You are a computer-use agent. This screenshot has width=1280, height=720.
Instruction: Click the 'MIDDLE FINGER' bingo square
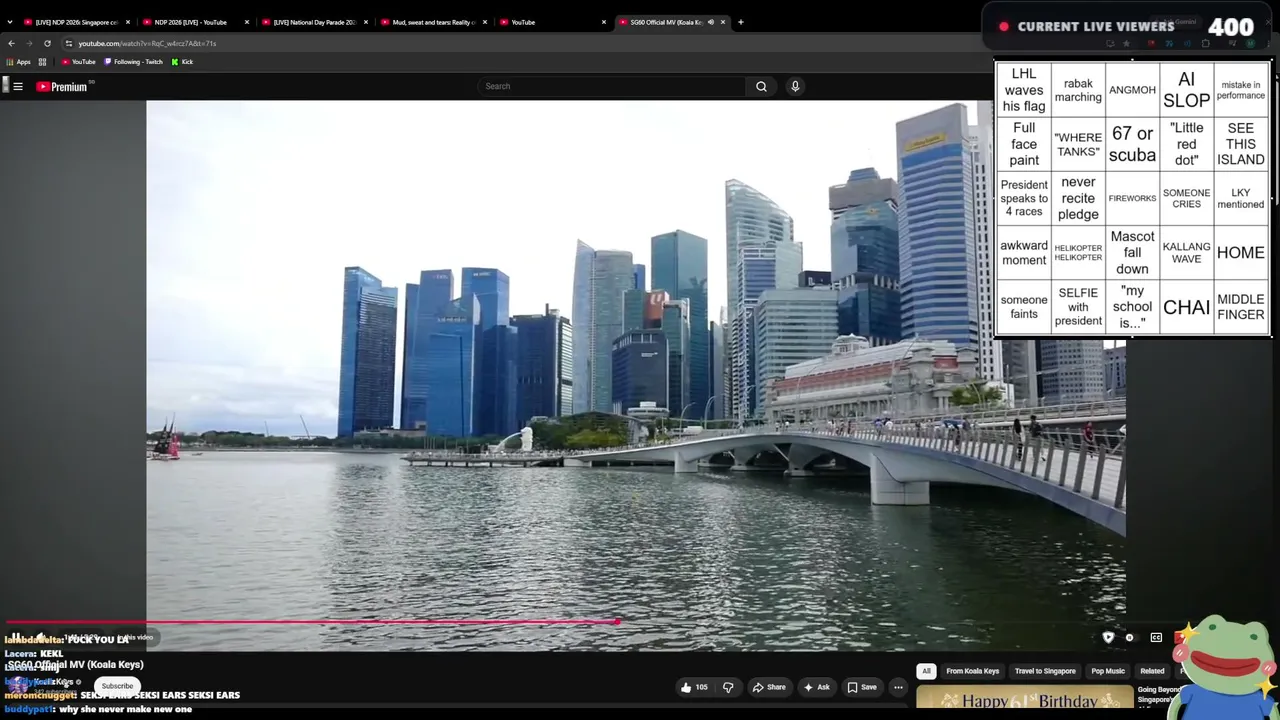1241,307
